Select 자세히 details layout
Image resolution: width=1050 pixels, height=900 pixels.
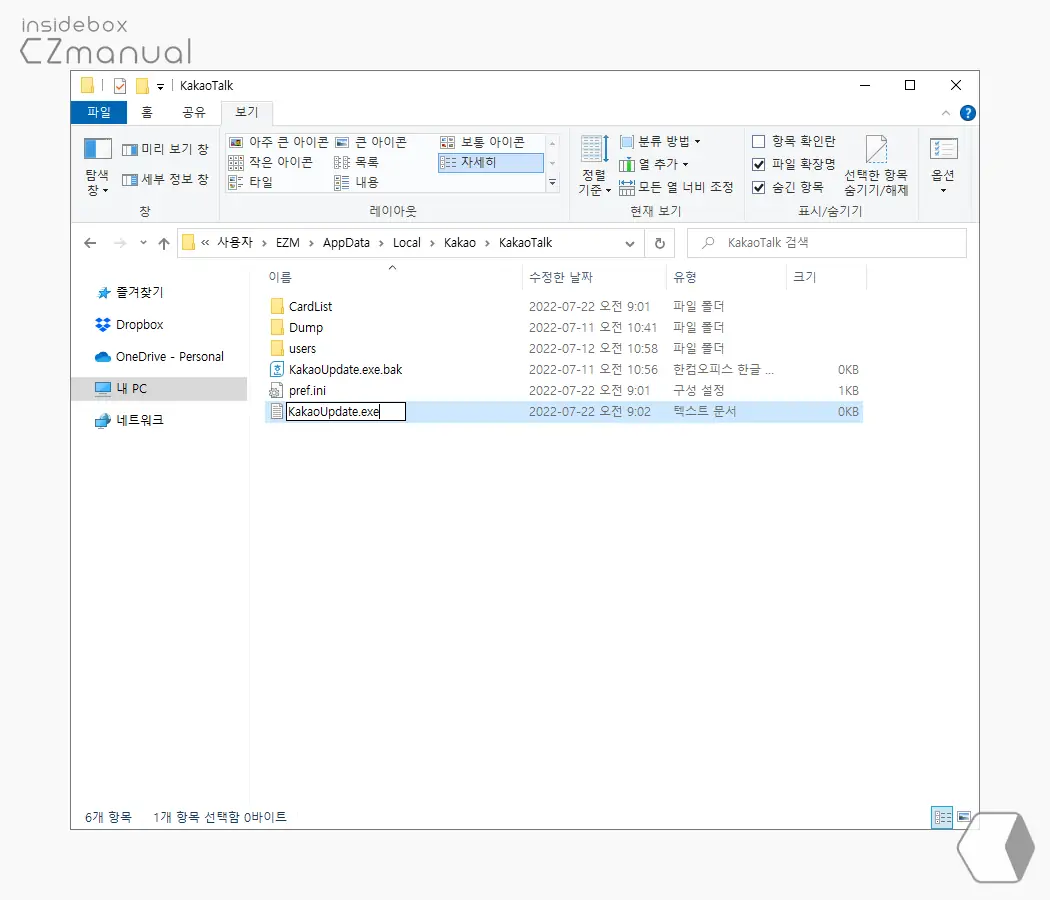pos(490,163)
